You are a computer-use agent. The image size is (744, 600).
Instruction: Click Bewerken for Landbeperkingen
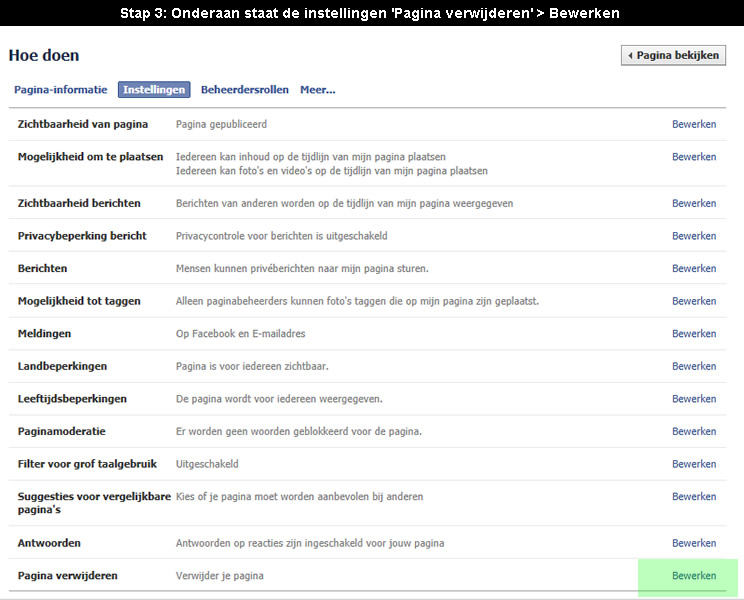coord(694,367)
